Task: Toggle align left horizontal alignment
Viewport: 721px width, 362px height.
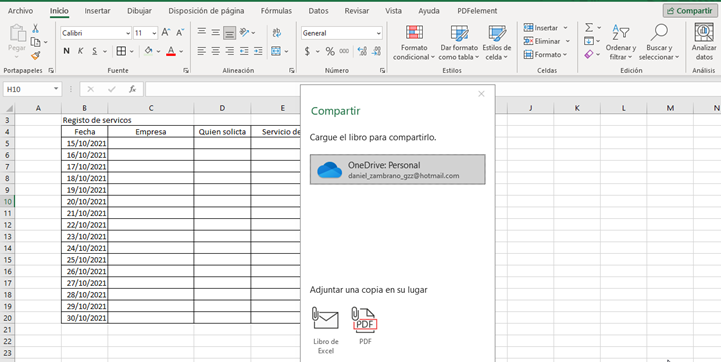Action: coord(201,51)
